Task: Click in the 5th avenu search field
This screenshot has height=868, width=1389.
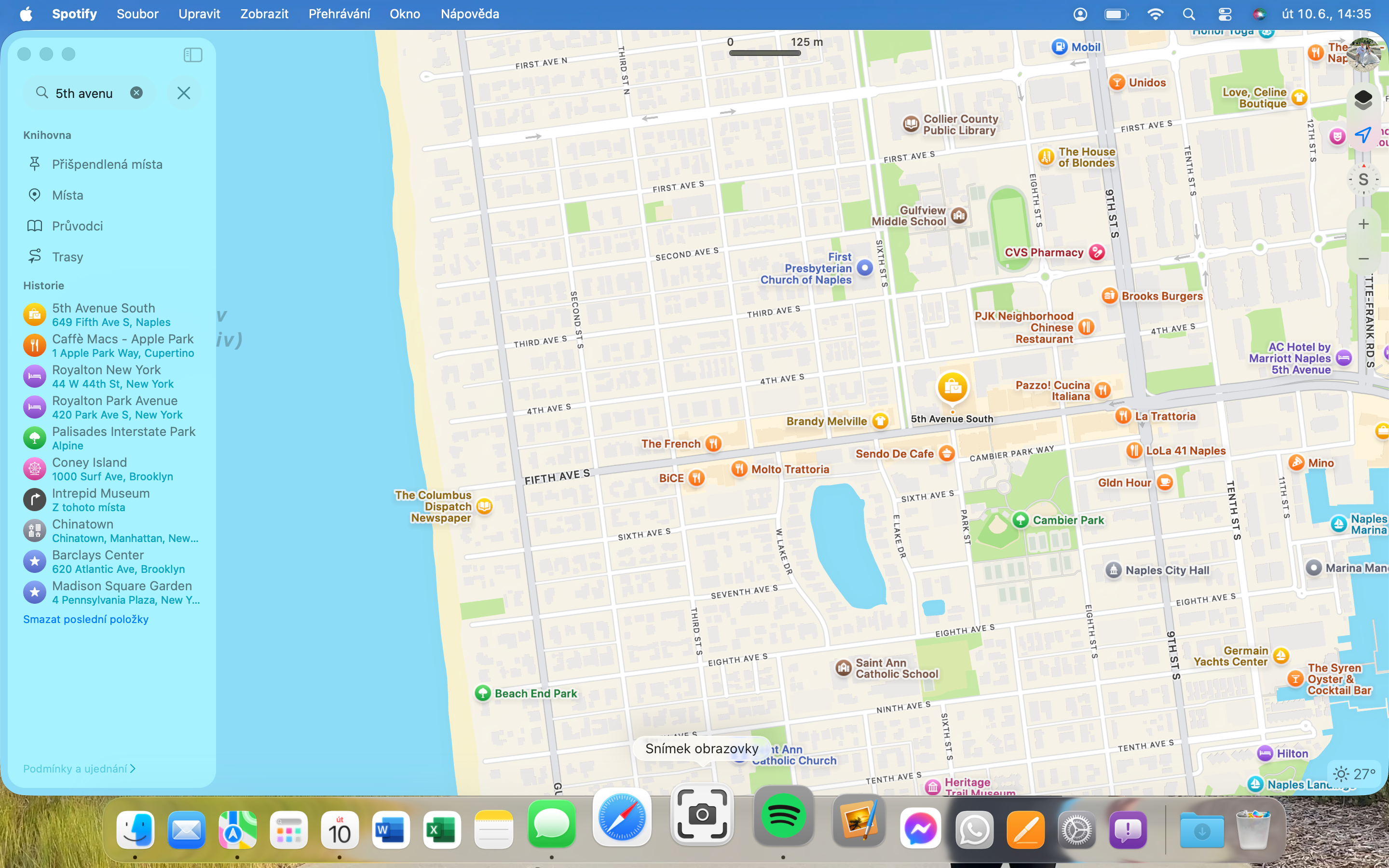Action: (x=84, y=94)
